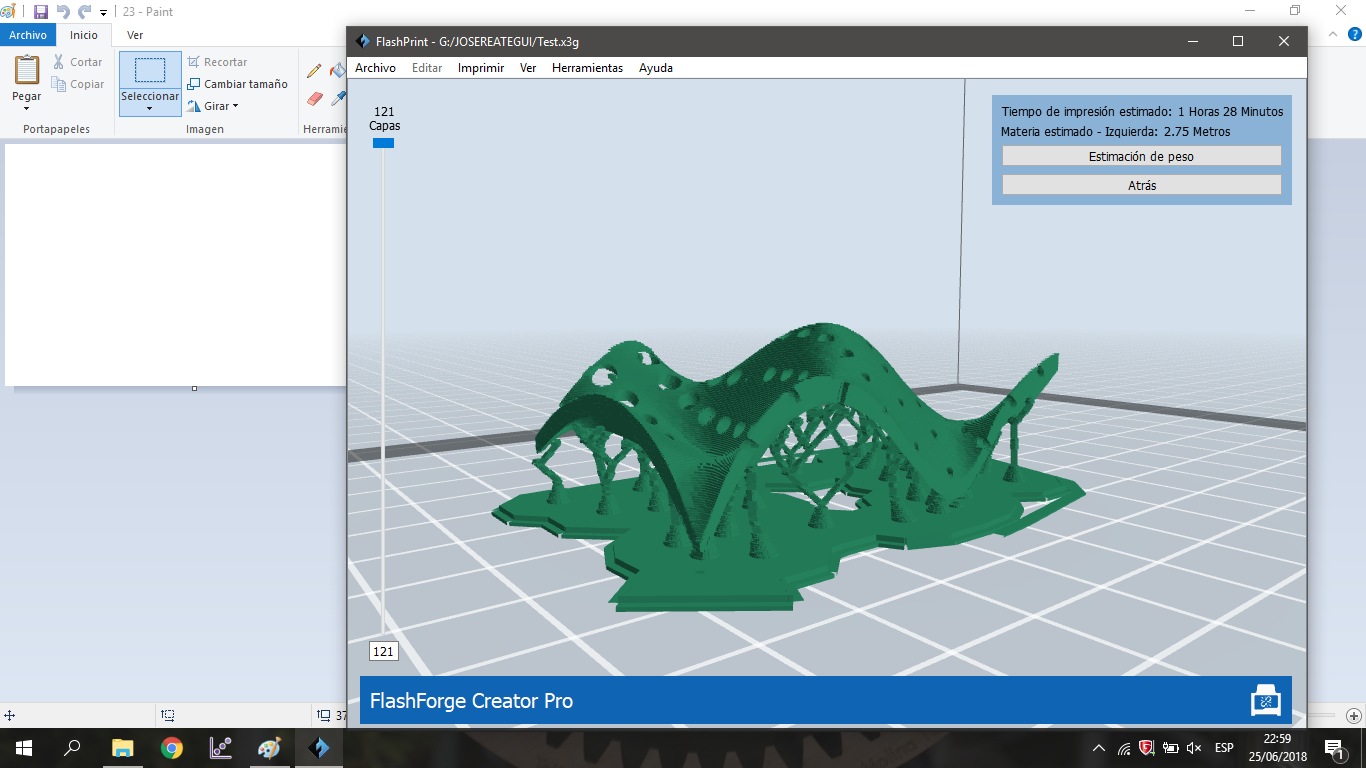1366x768 pixels.
Task: Open the Editar menu in FlashPrint
Action: 427,68
